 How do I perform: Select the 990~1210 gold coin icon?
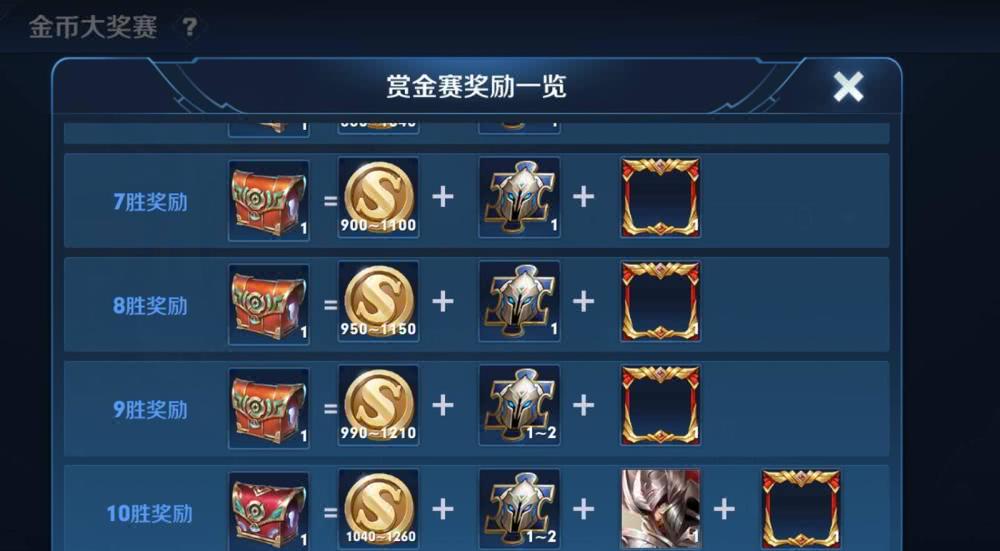click(378, 406)
